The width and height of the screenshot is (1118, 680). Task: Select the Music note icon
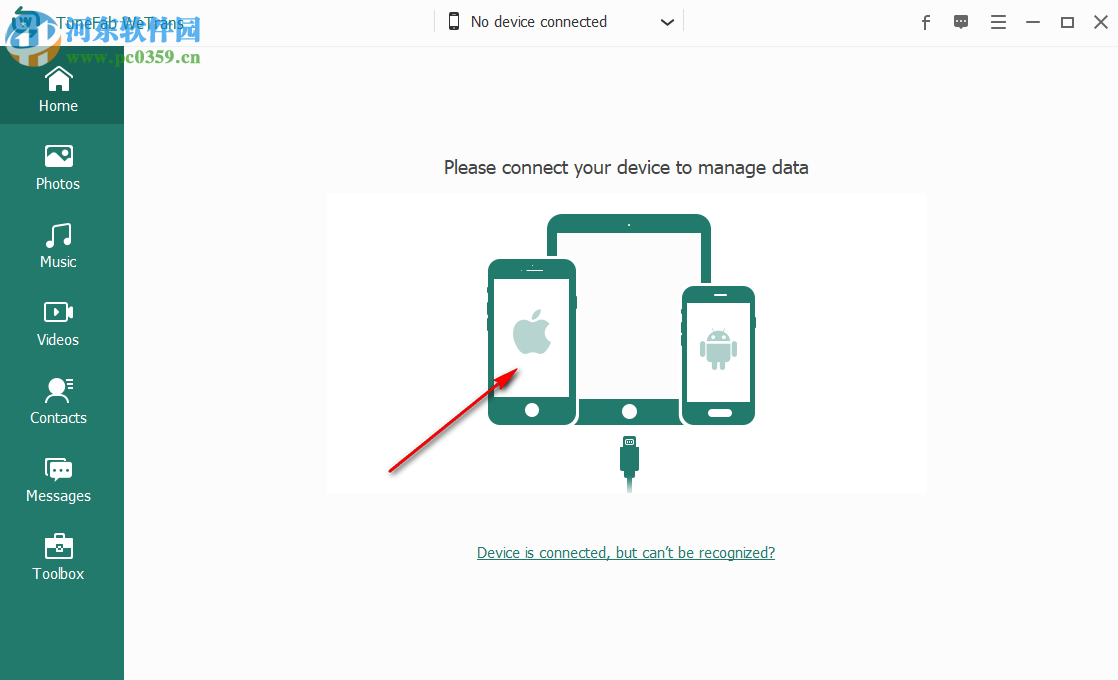coord(58,235)
